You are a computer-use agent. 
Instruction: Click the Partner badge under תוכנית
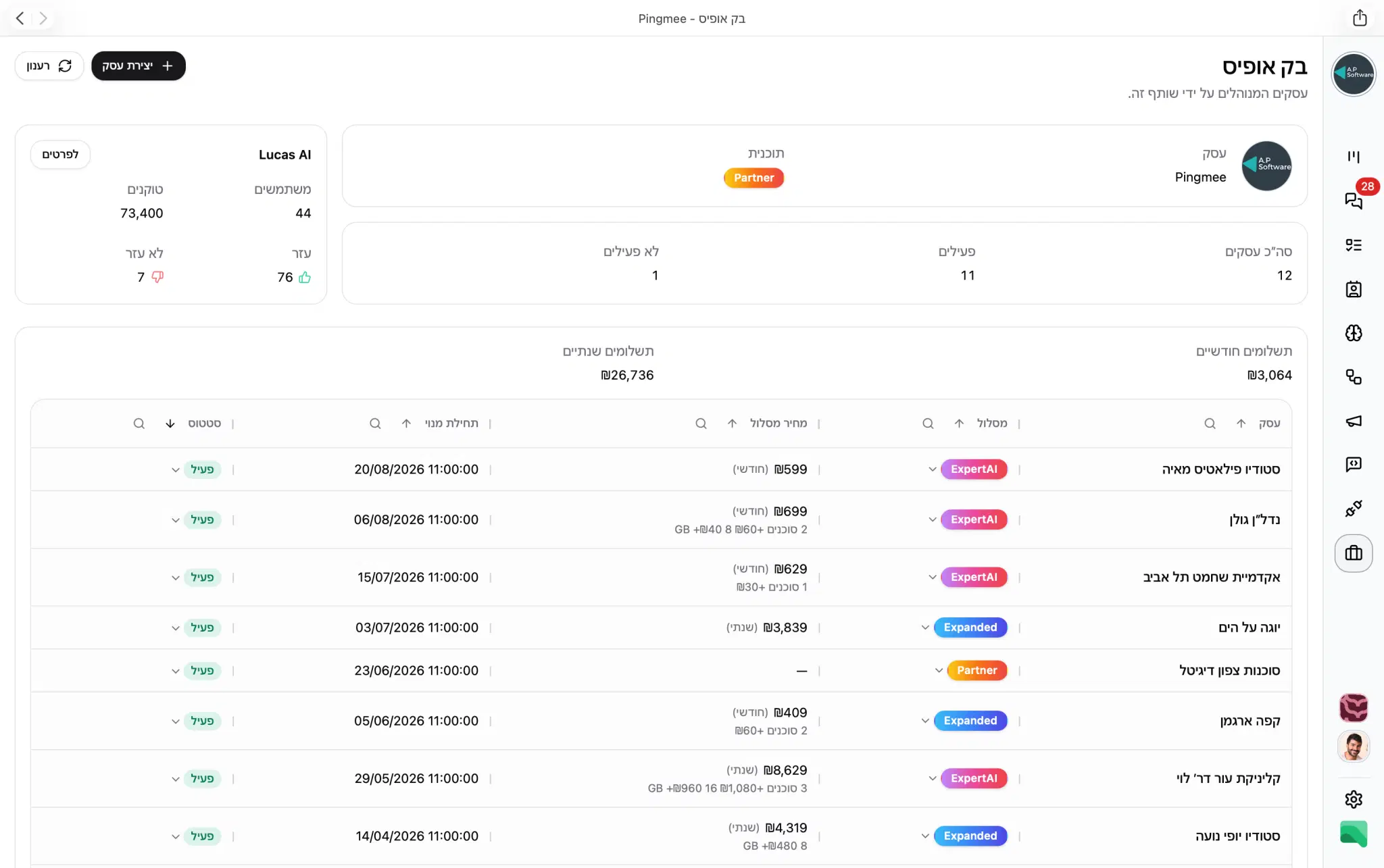click(x=754, y=178)
